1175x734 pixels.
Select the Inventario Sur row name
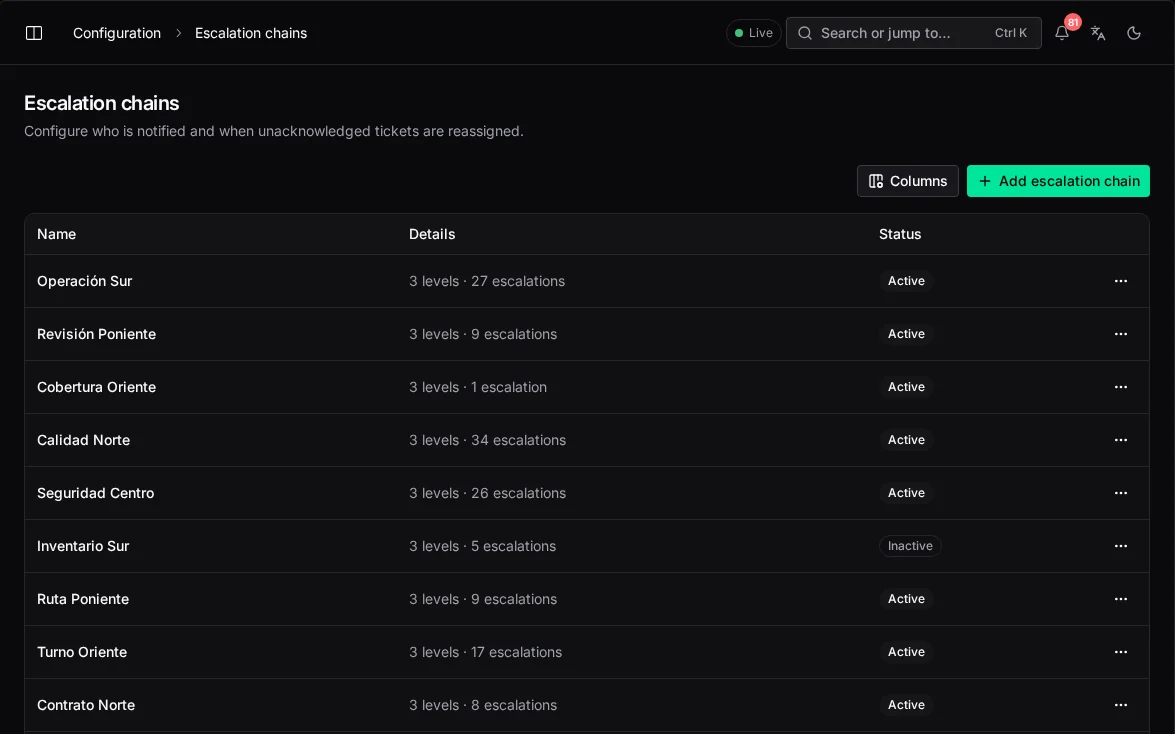pos(83,546)
